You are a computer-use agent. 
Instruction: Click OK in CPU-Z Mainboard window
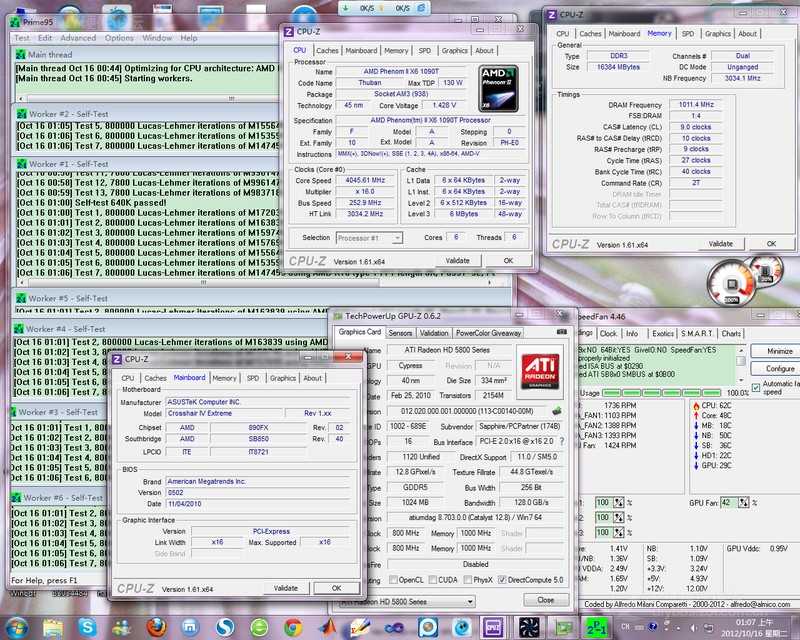pyautogui.click(x=336, y=588)
